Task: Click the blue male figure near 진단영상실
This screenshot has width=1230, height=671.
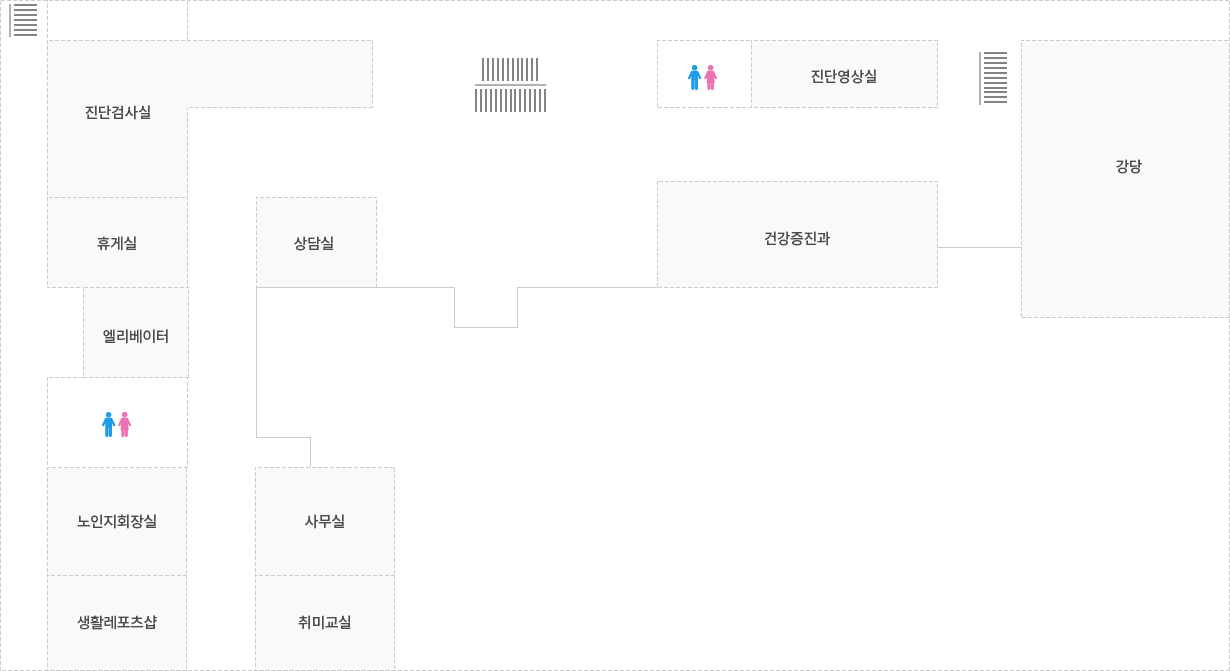Action: 695,78
